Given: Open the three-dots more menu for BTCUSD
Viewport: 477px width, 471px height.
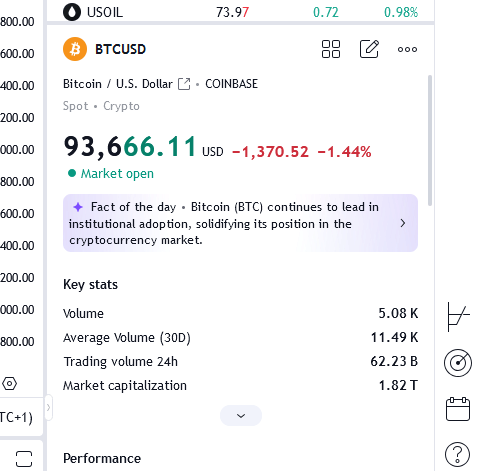Looking at the screenshot, I should [x=407, y=50].
